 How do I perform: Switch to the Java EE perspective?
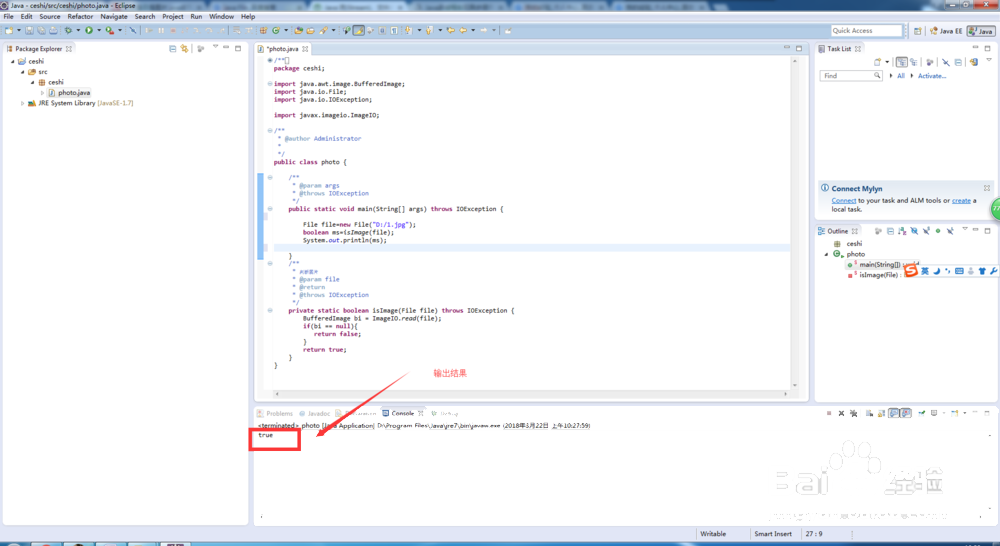coord(946,31)
